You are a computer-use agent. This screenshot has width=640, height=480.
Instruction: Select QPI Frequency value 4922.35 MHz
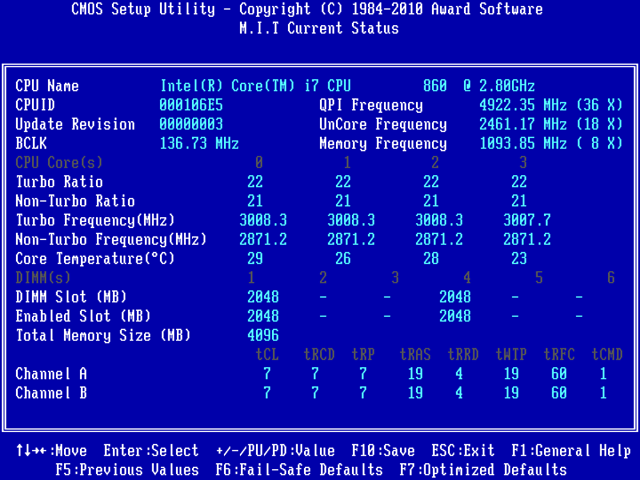[x=551, y=105]
